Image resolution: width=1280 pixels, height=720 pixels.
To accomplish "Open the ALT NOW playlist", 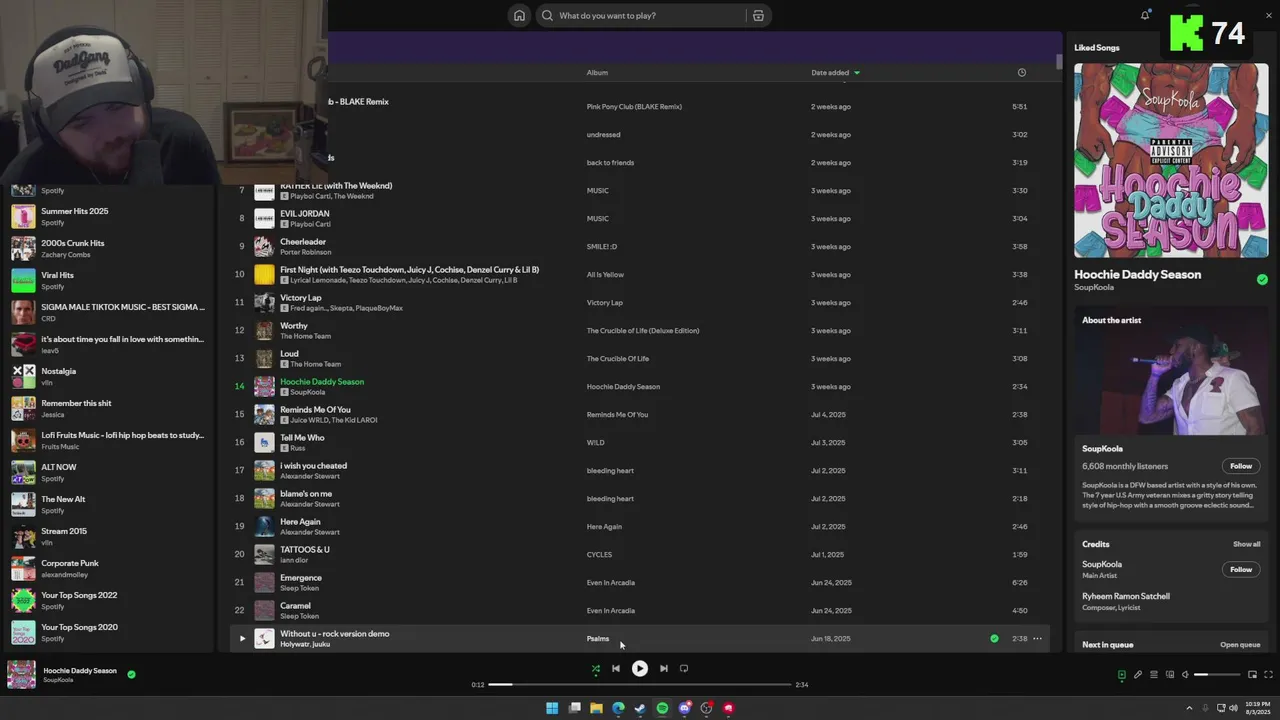I will pyautogui.click(x=108, y=472).
